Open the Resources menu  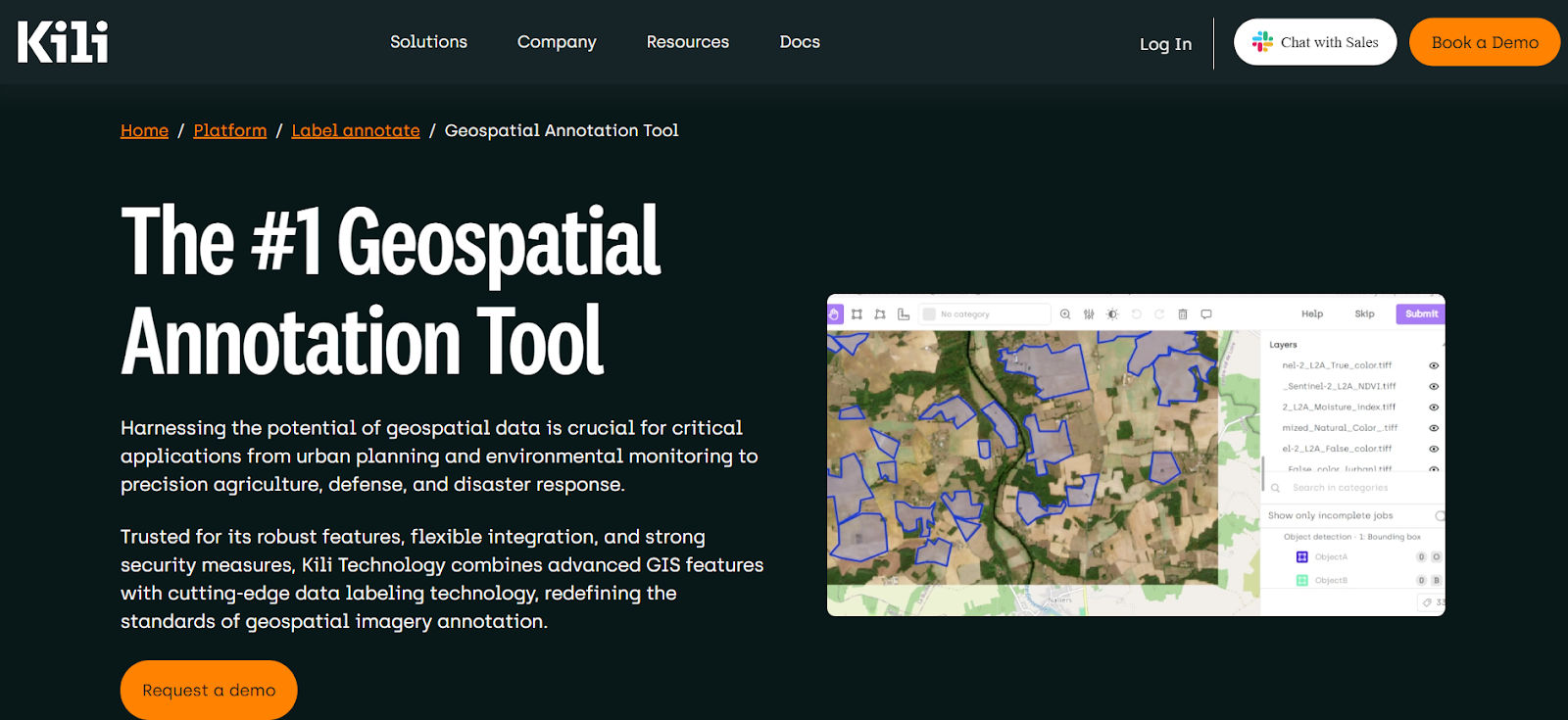tap(688, 42)
